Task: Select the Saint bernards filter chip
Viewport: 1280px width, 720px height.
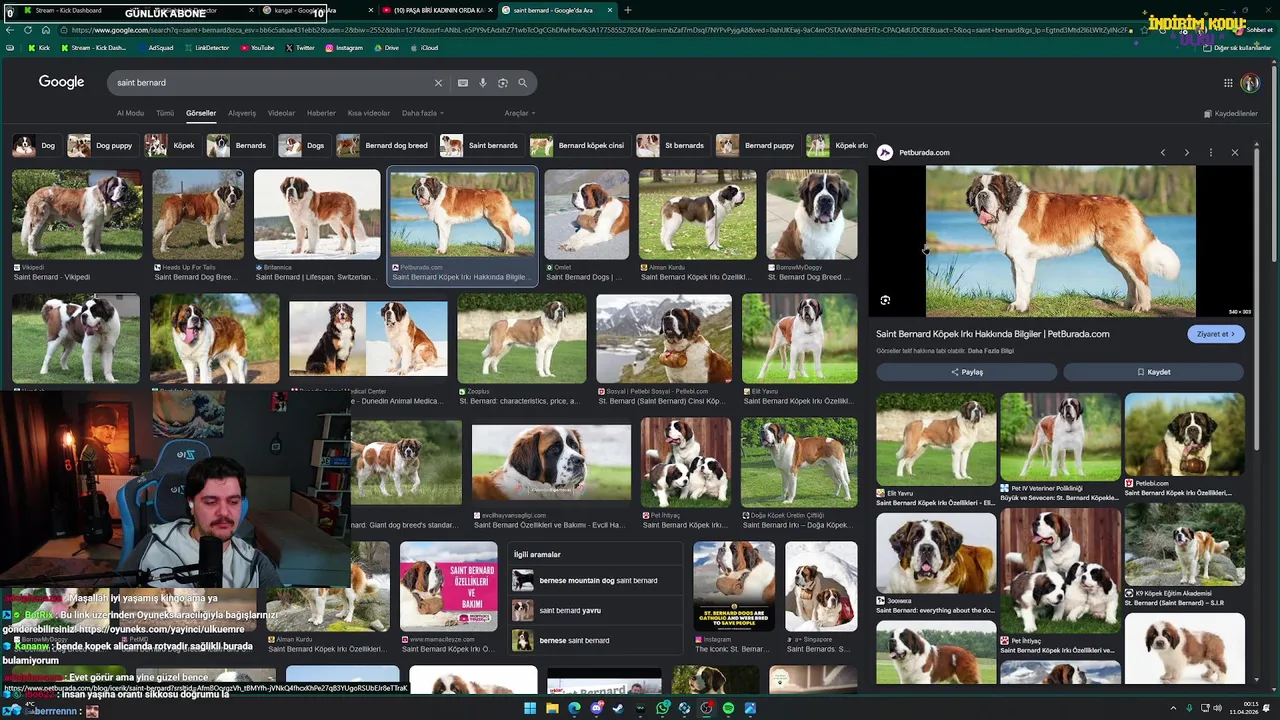Action: pyautogui.click(x=480, y=146)
